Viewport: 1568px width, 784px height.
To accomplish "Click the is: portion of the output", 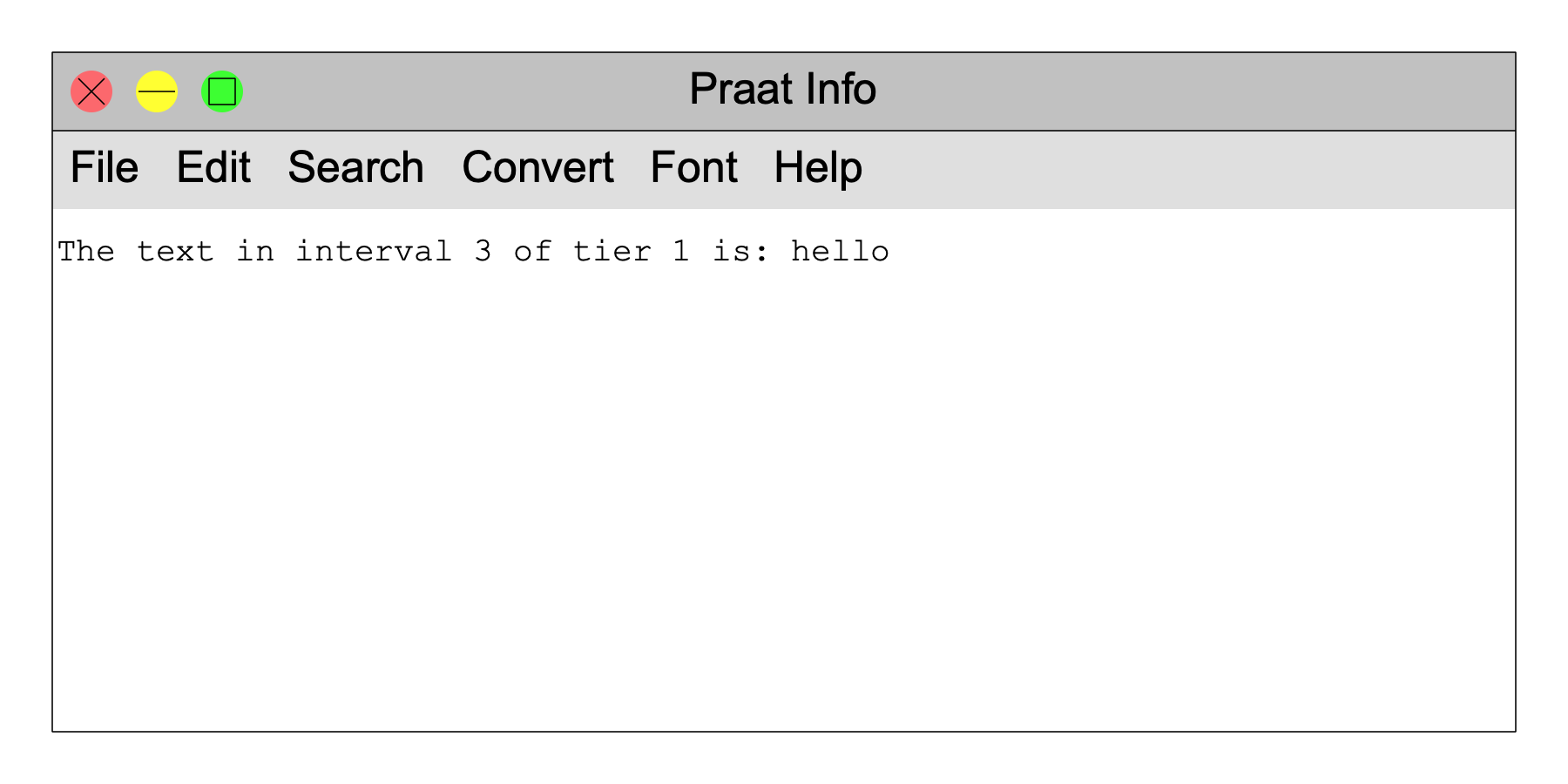I will point(740,251).
